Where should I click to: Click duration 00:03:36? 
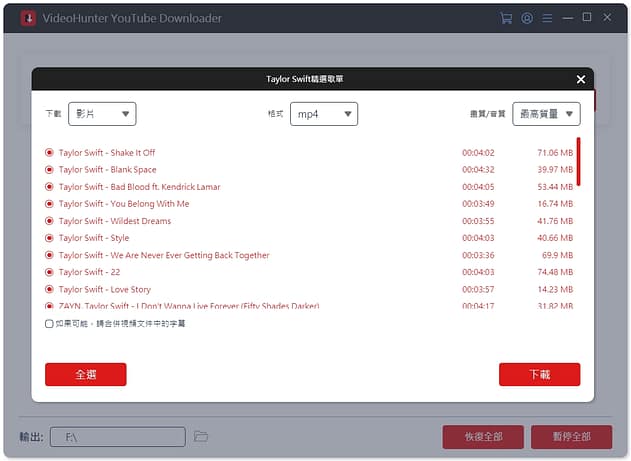click(478, 255)
